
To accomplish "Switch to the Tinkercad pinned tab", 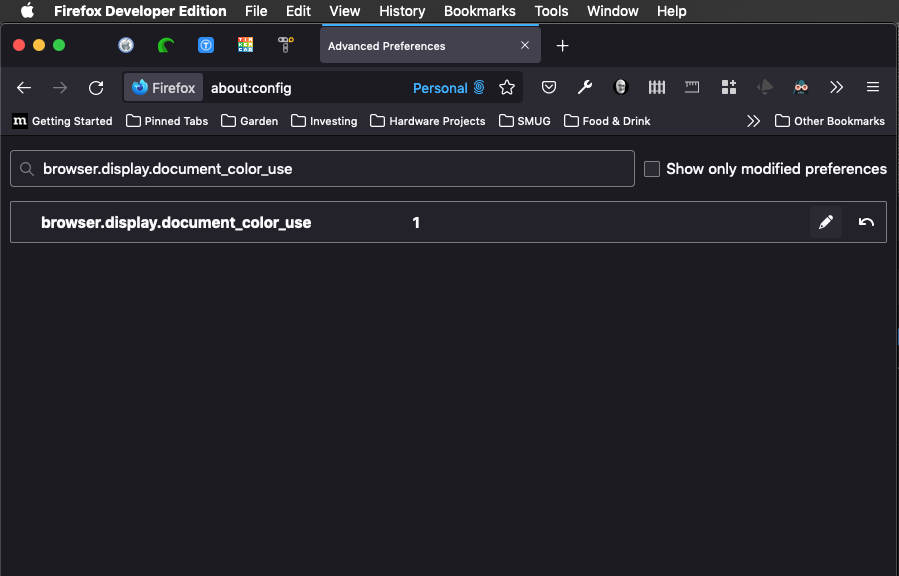I will click(x=245, y=45).
